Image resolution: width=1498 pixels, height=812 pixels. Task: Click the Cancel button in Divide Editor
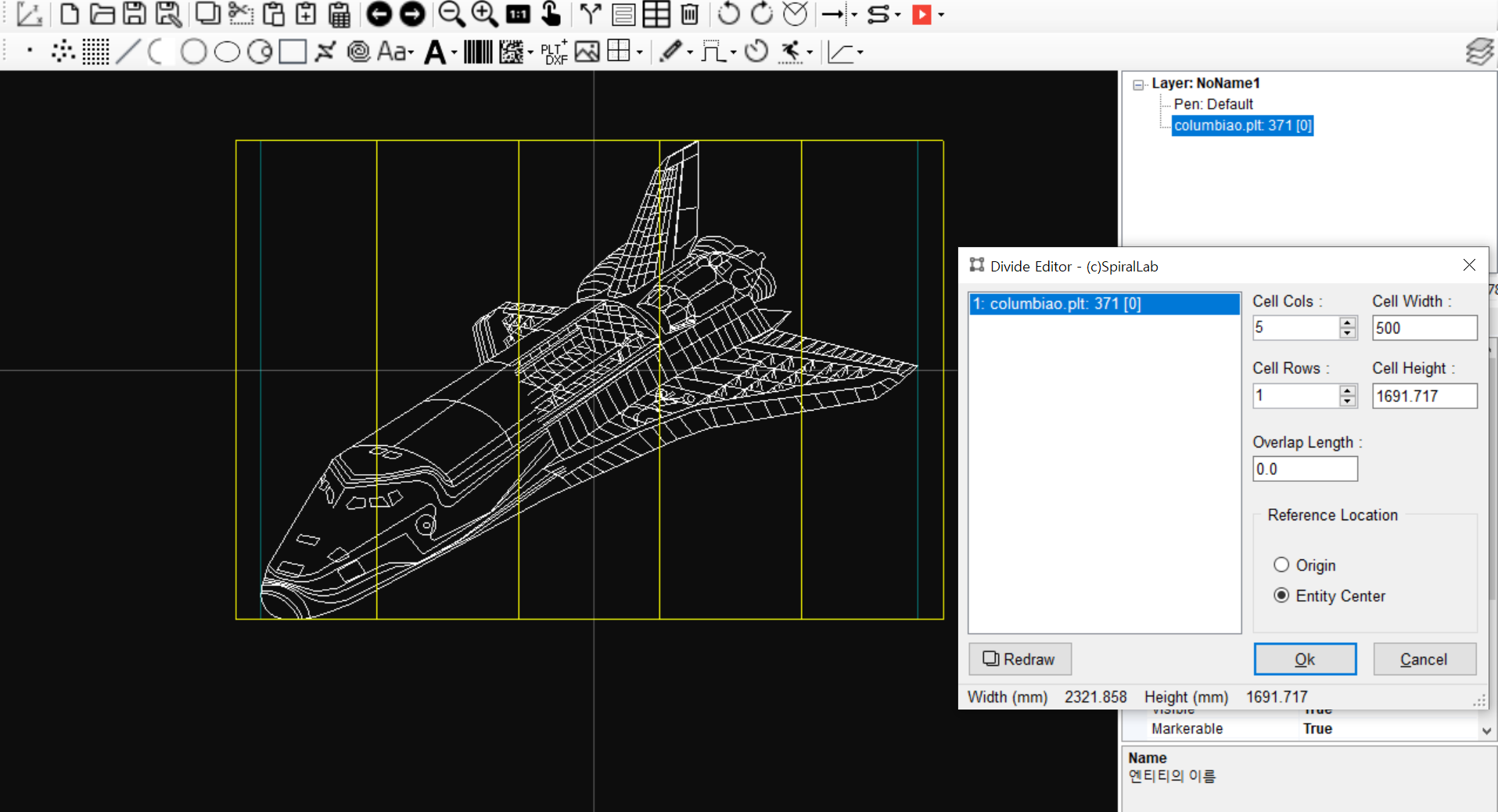[x=1424, y=659]
